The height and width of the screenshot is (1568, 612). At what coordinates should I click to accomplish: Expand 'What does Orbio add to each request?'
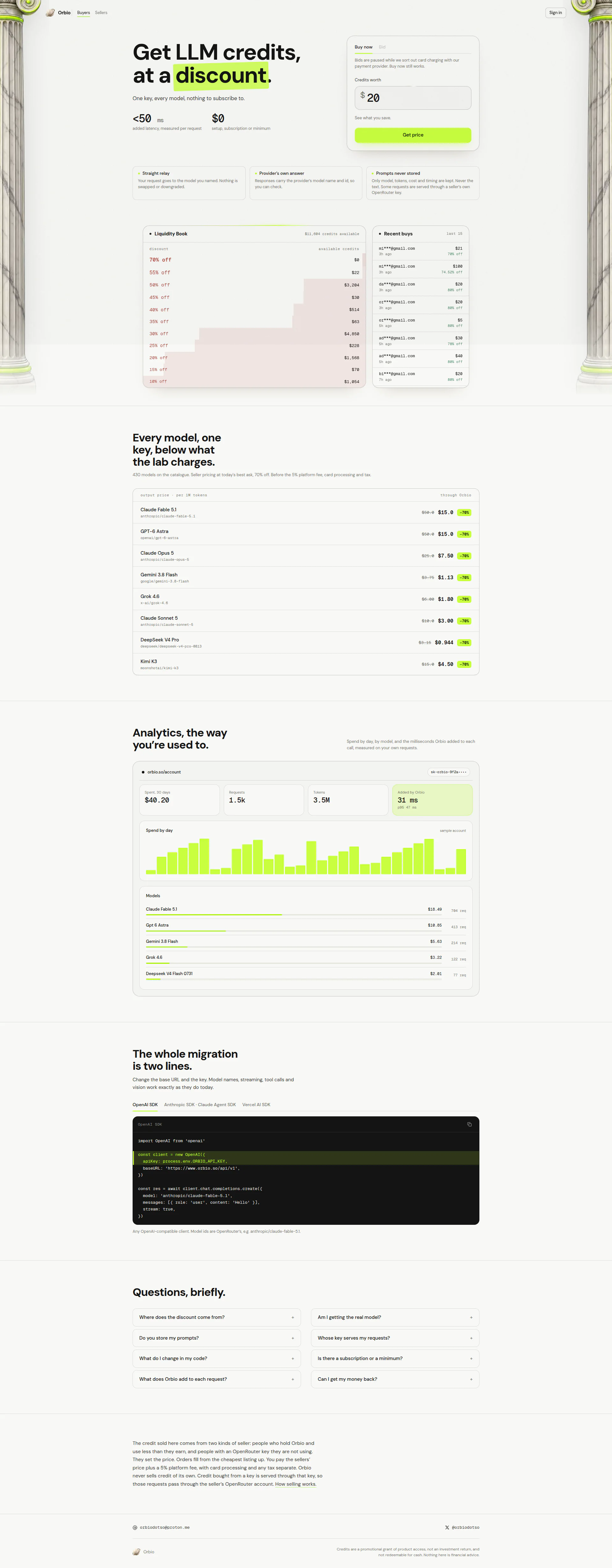click(216, 1379)
